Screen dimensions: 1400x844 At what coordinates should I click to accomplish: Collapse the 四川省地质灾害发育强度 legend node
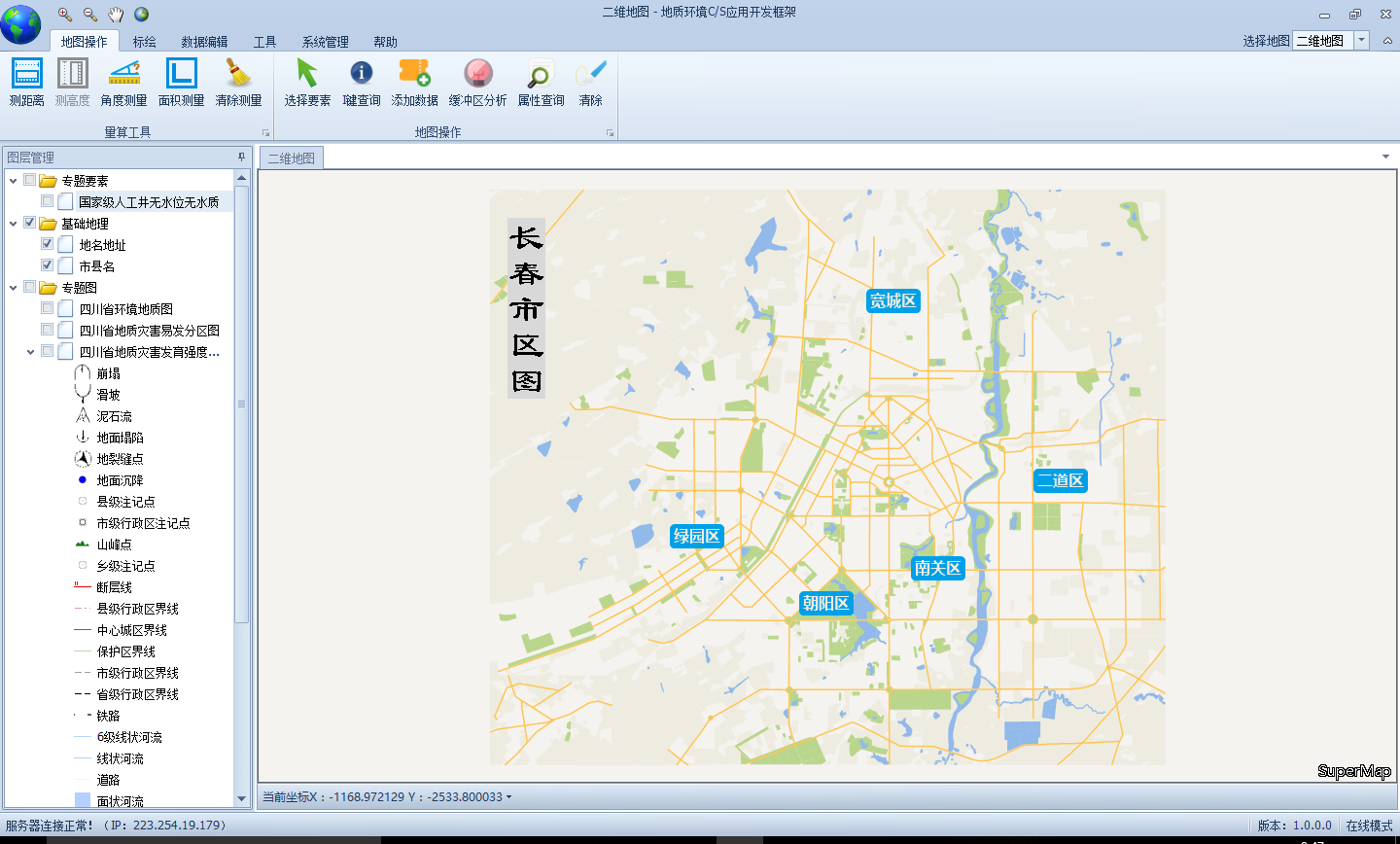tap(30, 352)
